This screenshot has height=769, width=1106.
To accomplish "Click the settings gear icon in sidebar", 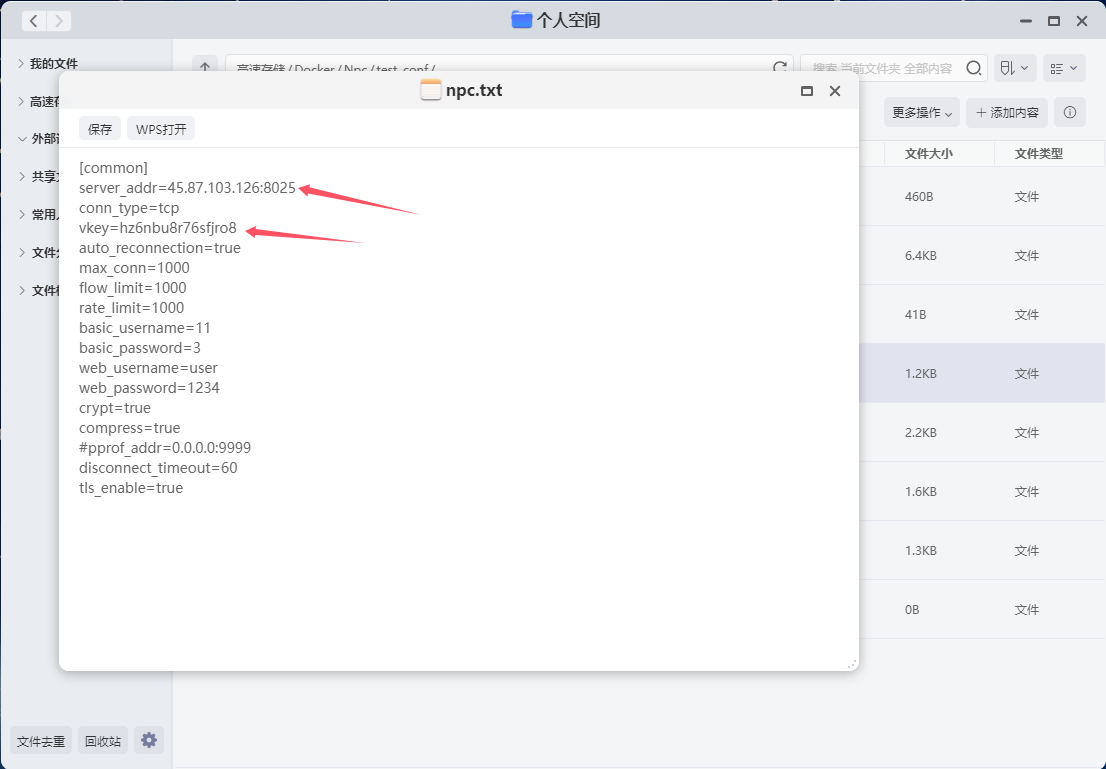I will pos(149,740).
